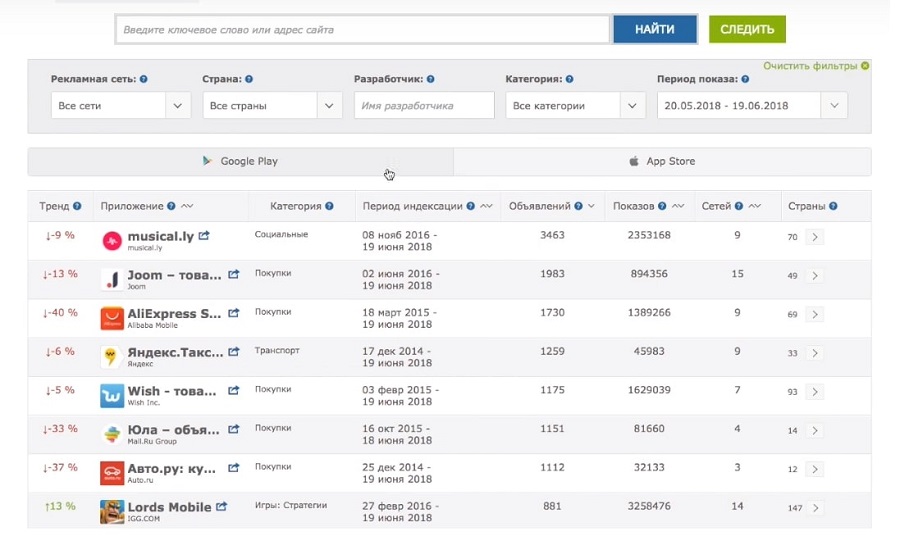Click help icon in Тренд column header
900x545 pixels.
pos(77,206)
